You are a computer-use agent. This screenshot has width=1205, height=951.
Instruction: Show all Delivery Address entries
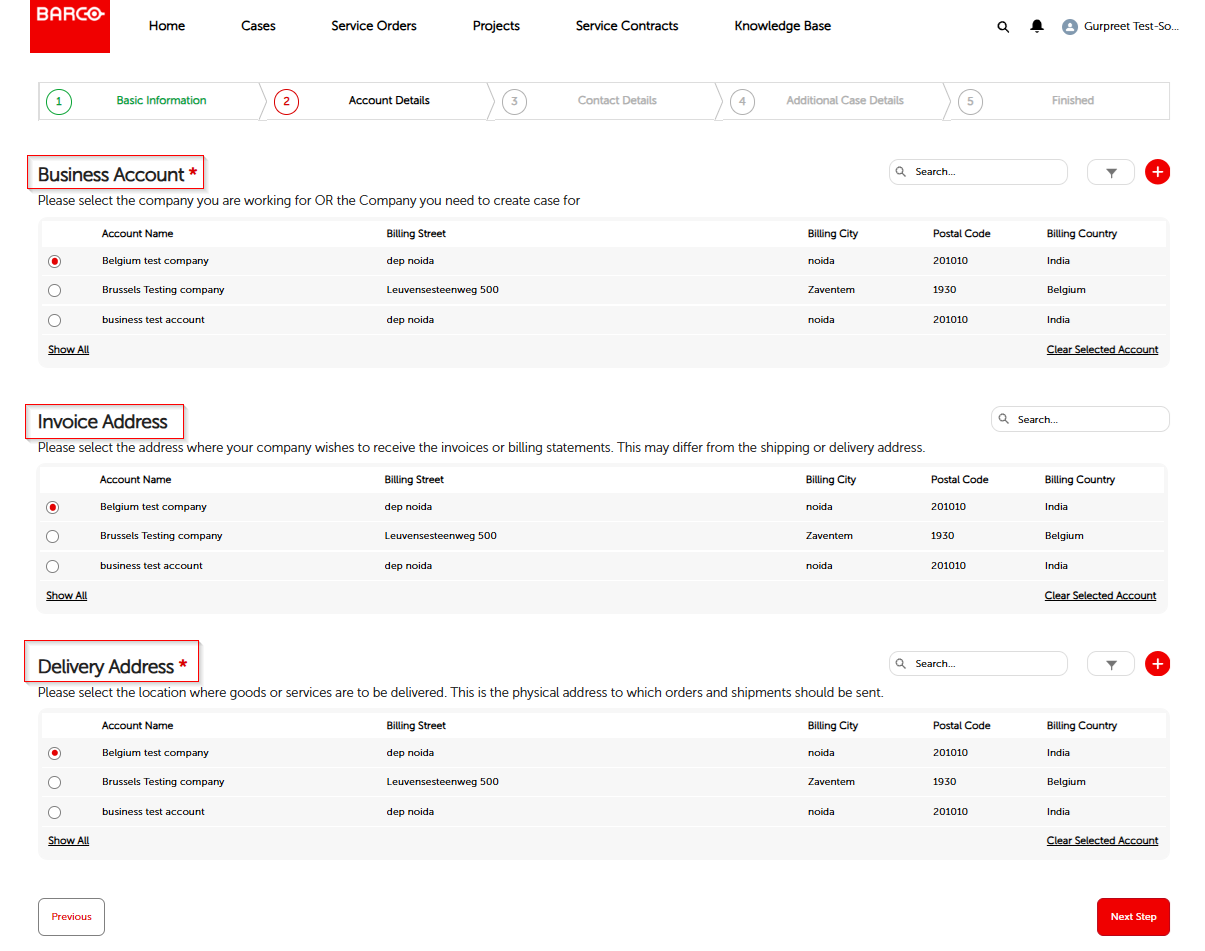point(68,840)
